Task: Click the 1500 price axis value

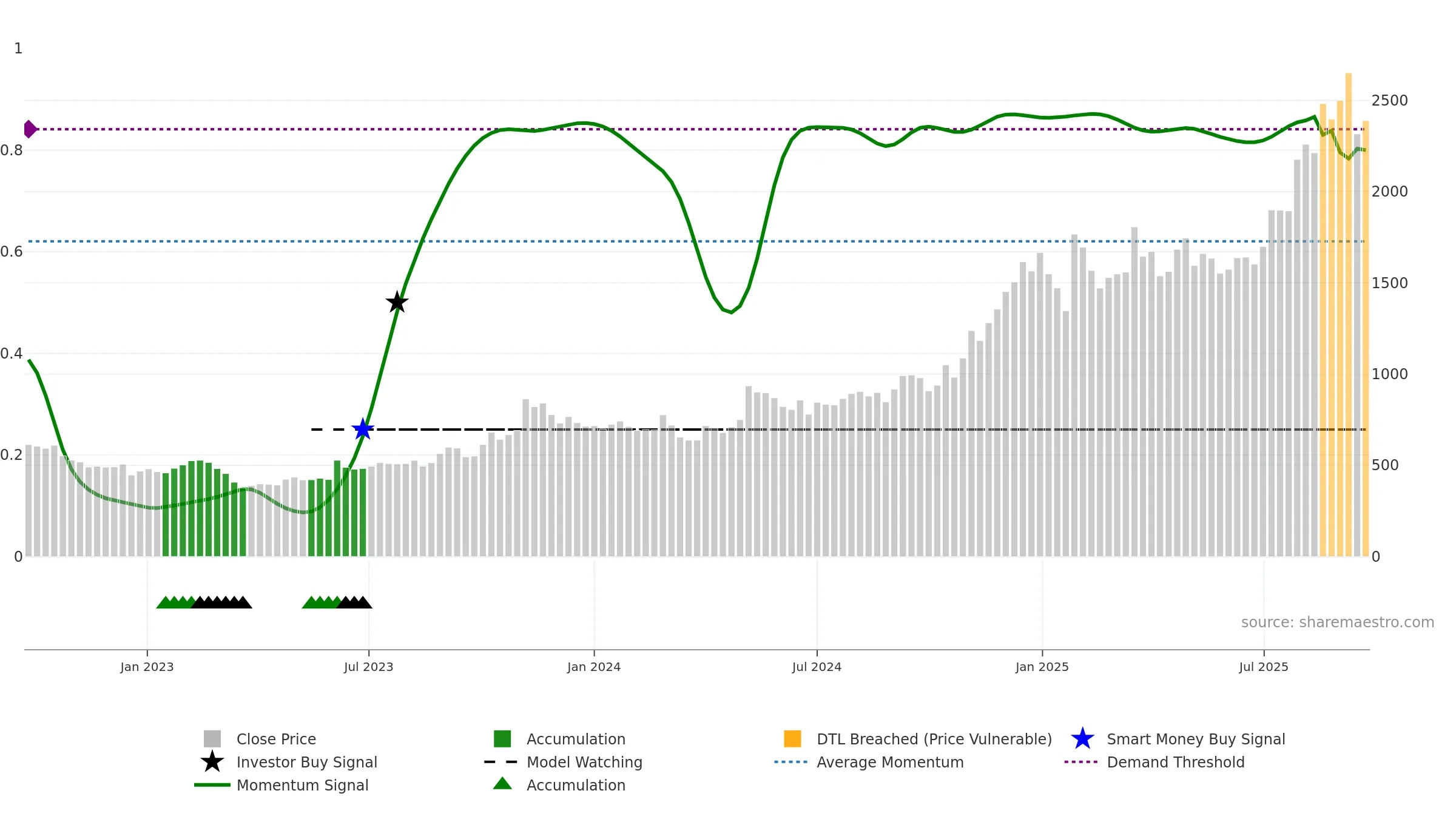Action: point(1389,283)
